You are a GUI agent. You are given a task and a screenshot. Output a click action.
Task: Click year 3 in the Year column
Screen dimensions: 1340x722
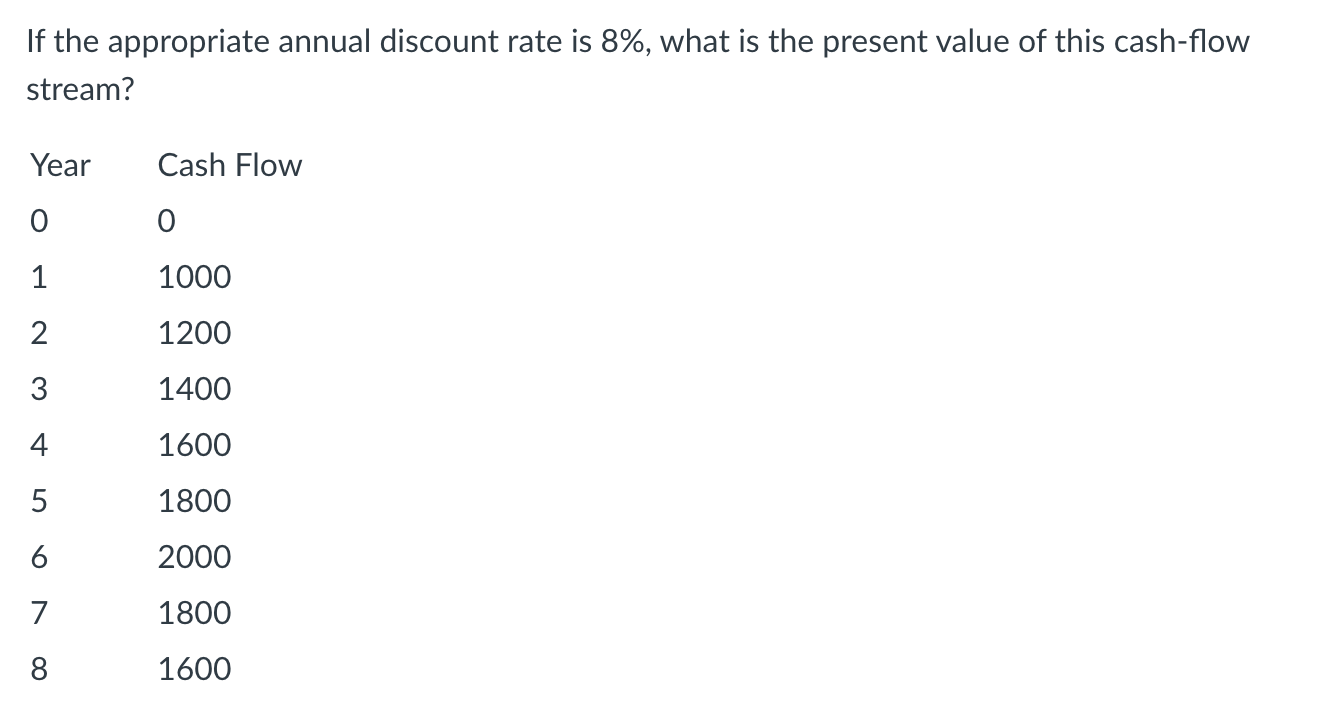tap(38, 389)
